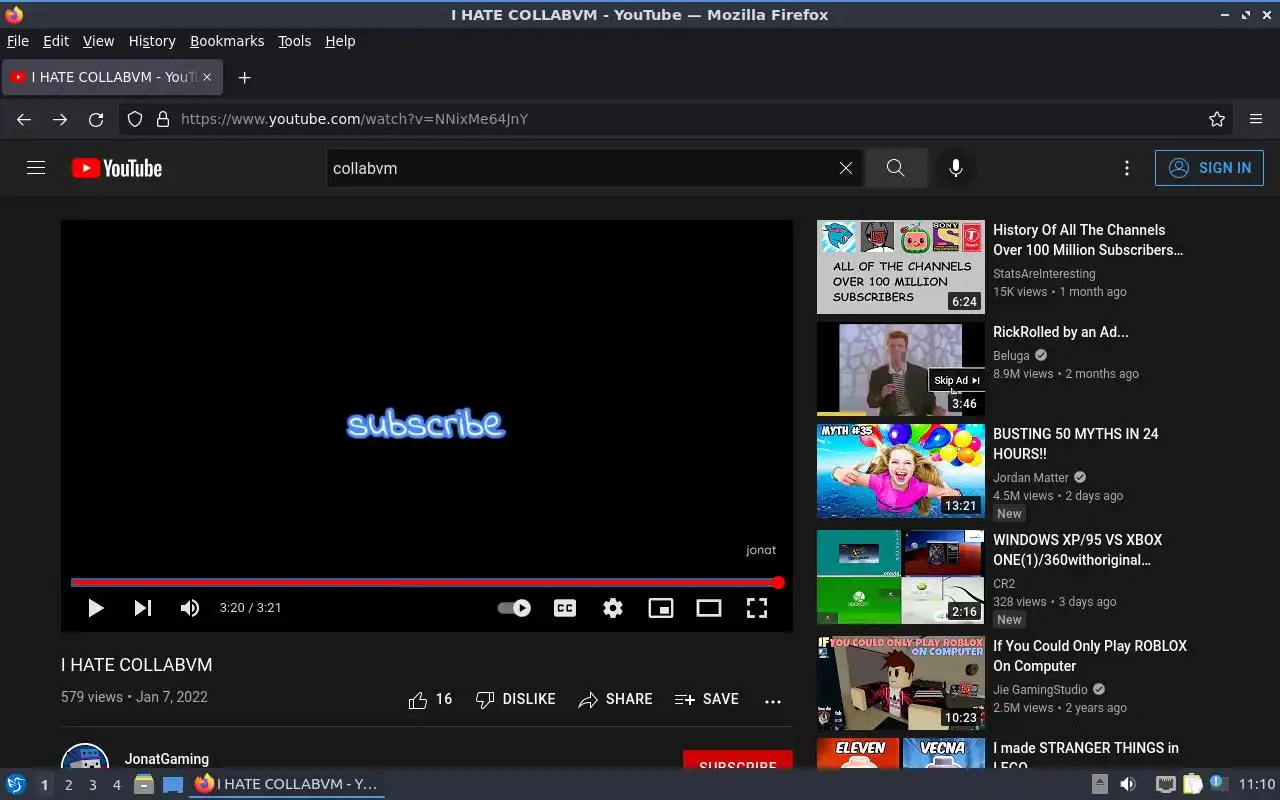Reload the current page
Image resolution: width=1280 pixels, height=800 pixels.
pyautogui.click(x=96, y=119)
